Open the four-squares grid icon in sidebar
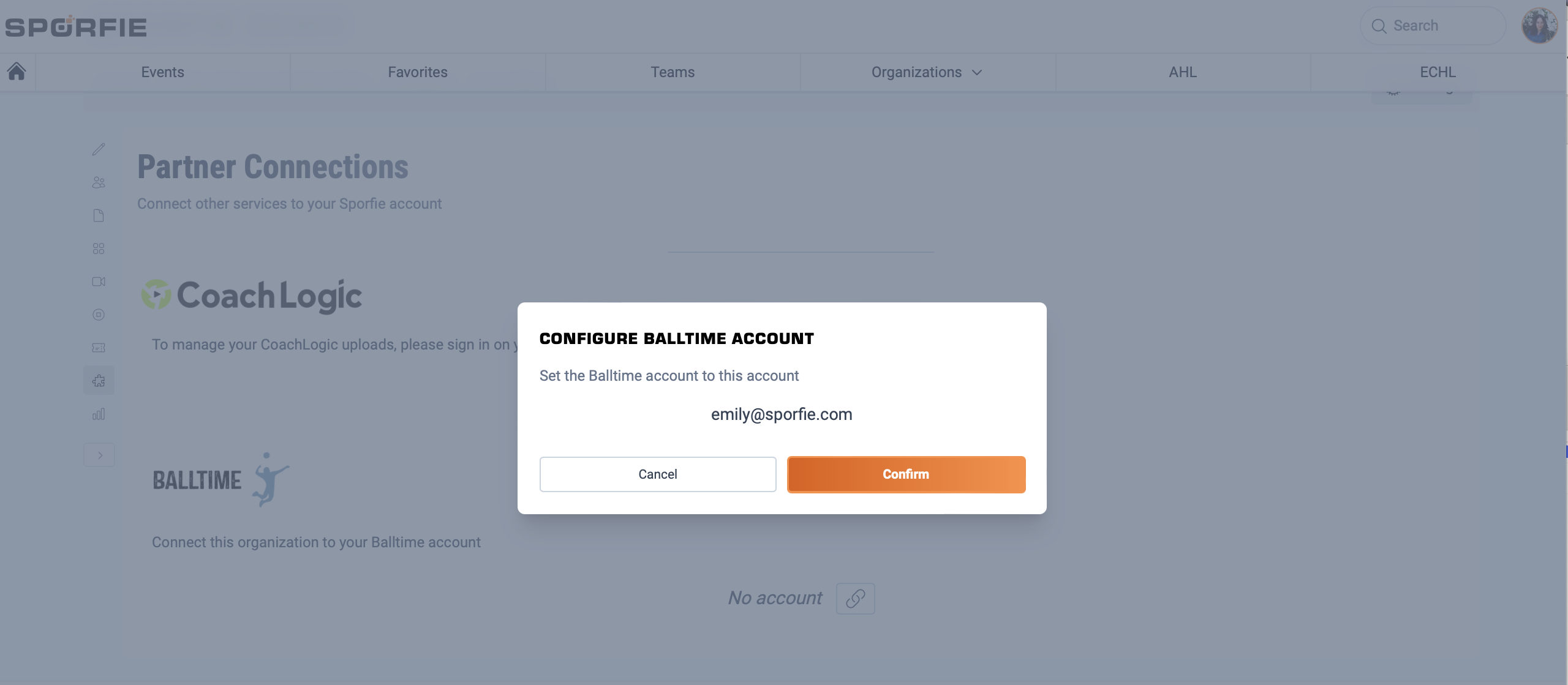 point(99,249)
